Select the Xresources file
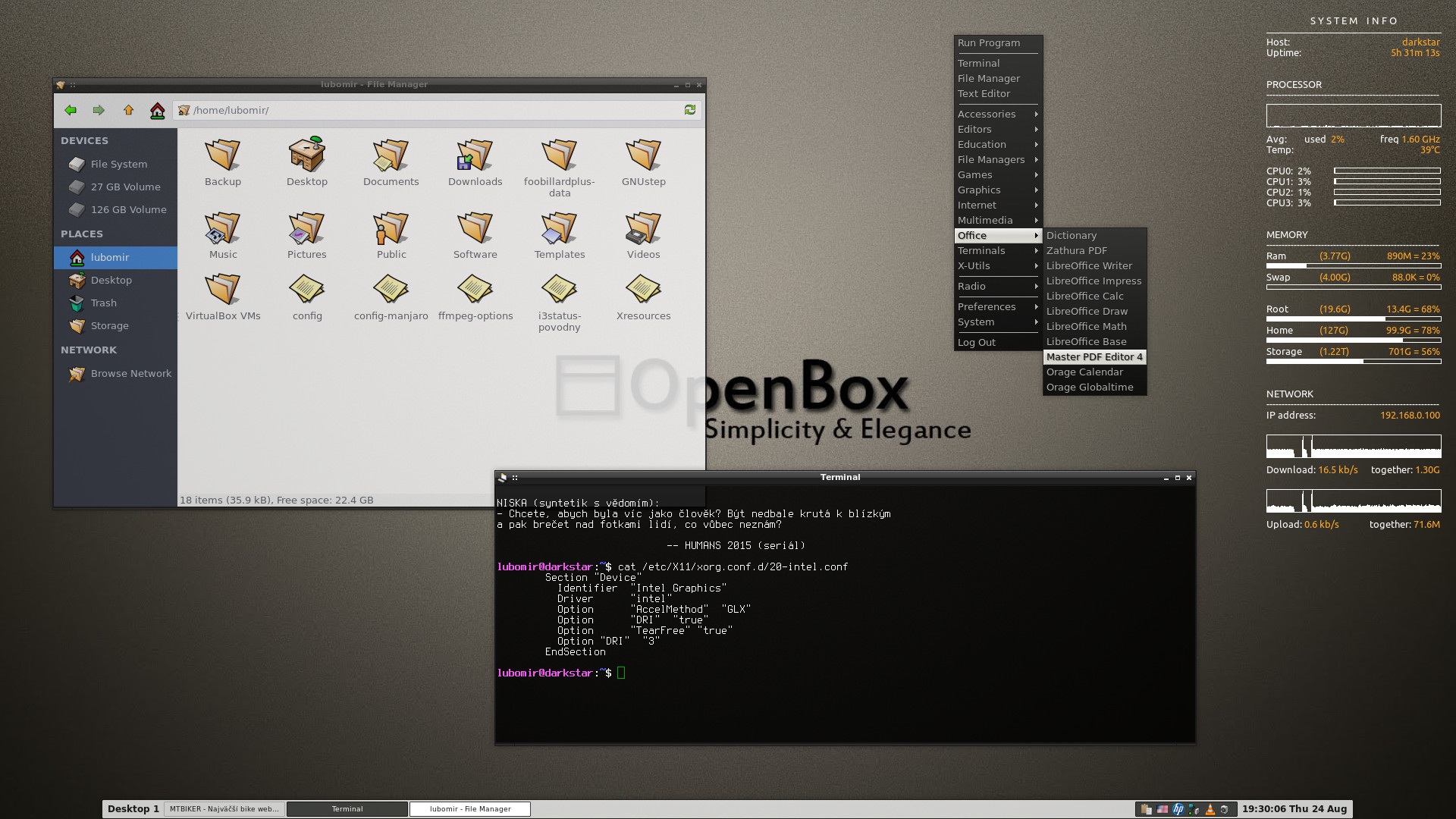The image size is (1456, 819). pyautogui.click(x=644, y=297)
